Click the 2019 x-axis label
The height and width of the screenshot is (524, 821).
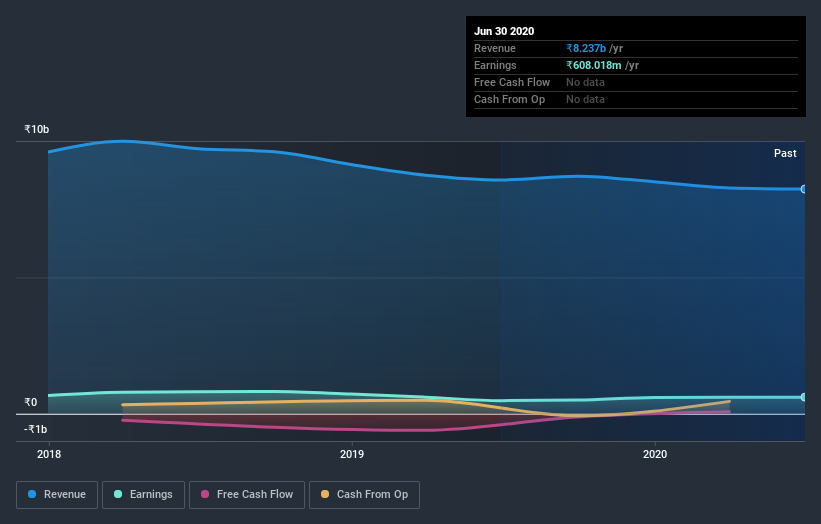click(352, 454)
